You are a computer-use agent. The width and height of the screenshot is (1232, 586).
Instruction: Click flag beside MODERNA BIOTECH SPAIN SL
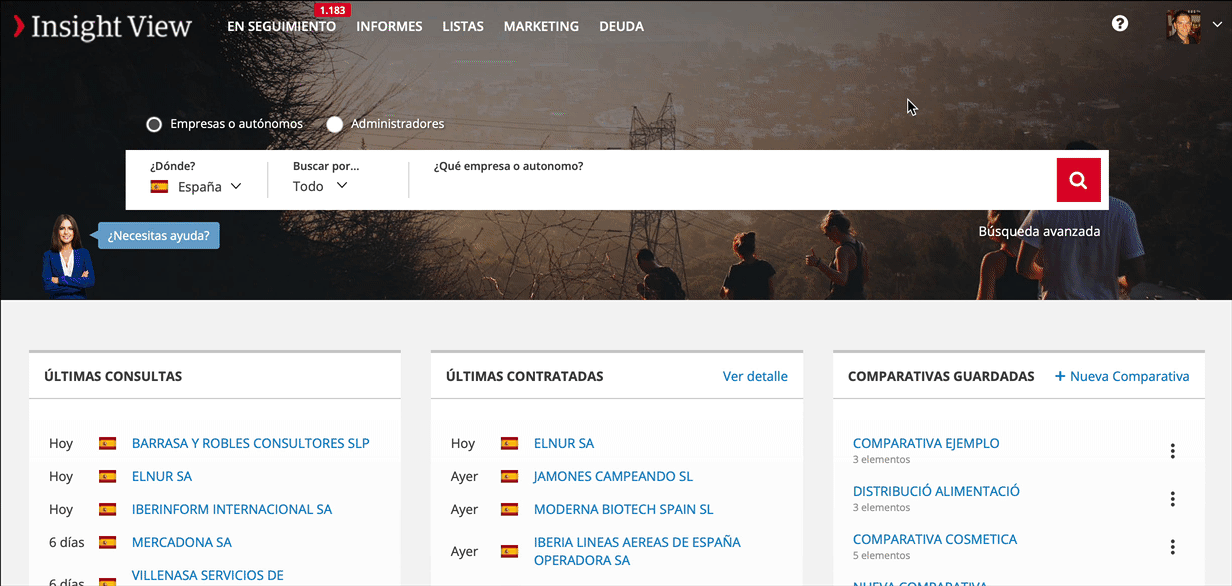tap(510, 509)
